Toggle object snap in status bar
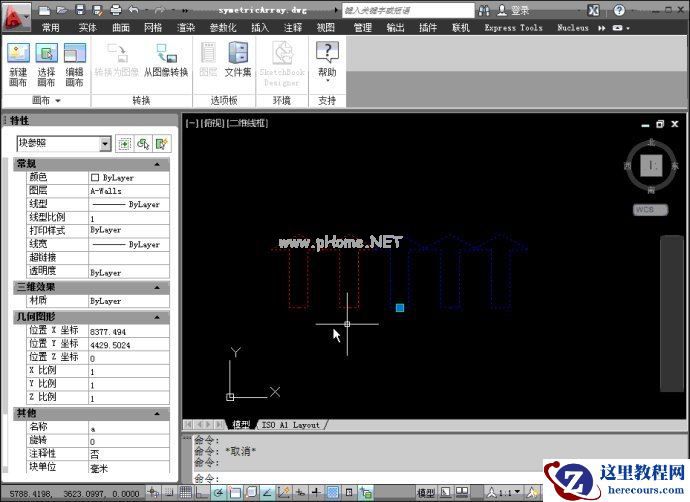Image resolution: width=690 pixels, height=502 pixels. tap(235, 492)
